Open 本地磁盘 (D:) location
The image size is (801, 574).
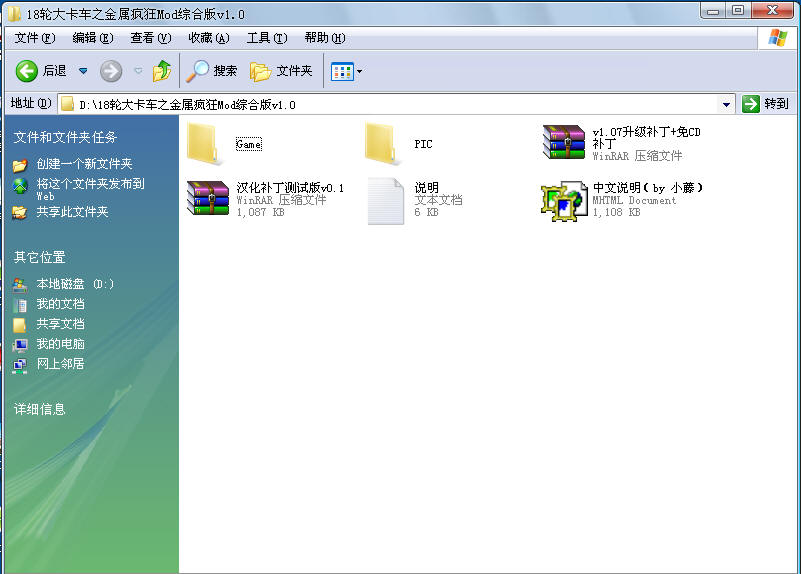75,284
